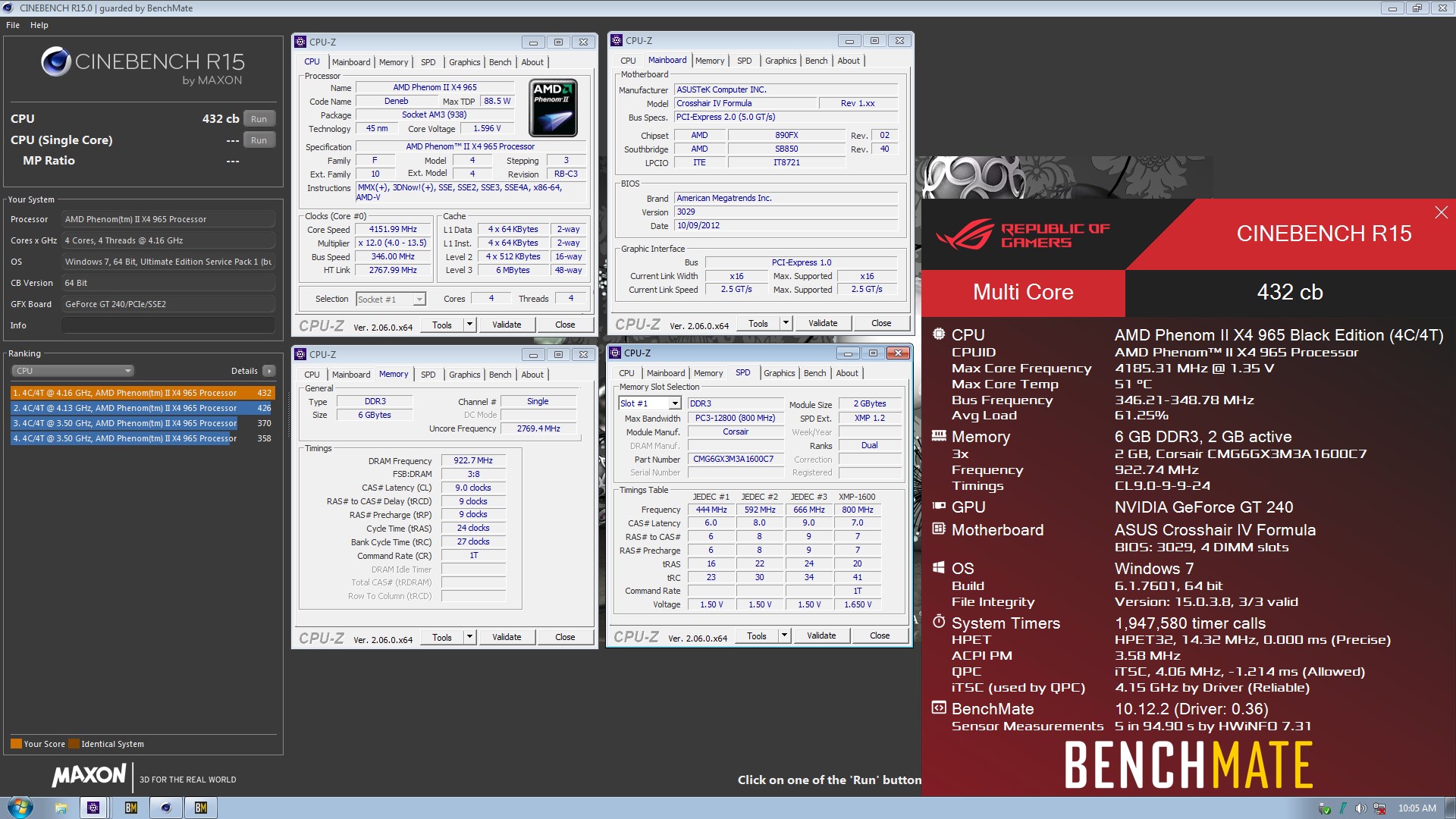Click the Motherboard icon in BenchMate panel
Image resolution: width=1456 pixels, height=819 pixels.
(939, 529)
